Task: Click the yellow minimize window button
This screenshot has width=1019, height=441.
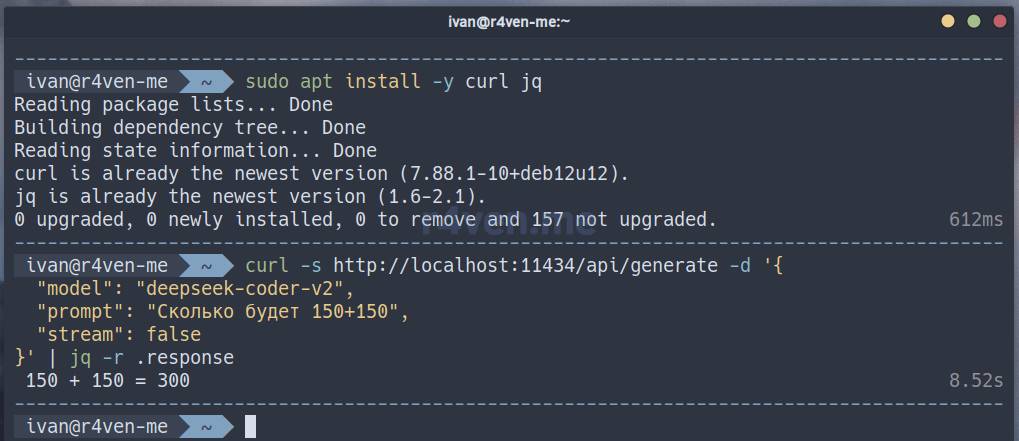Action: (948, 21)
